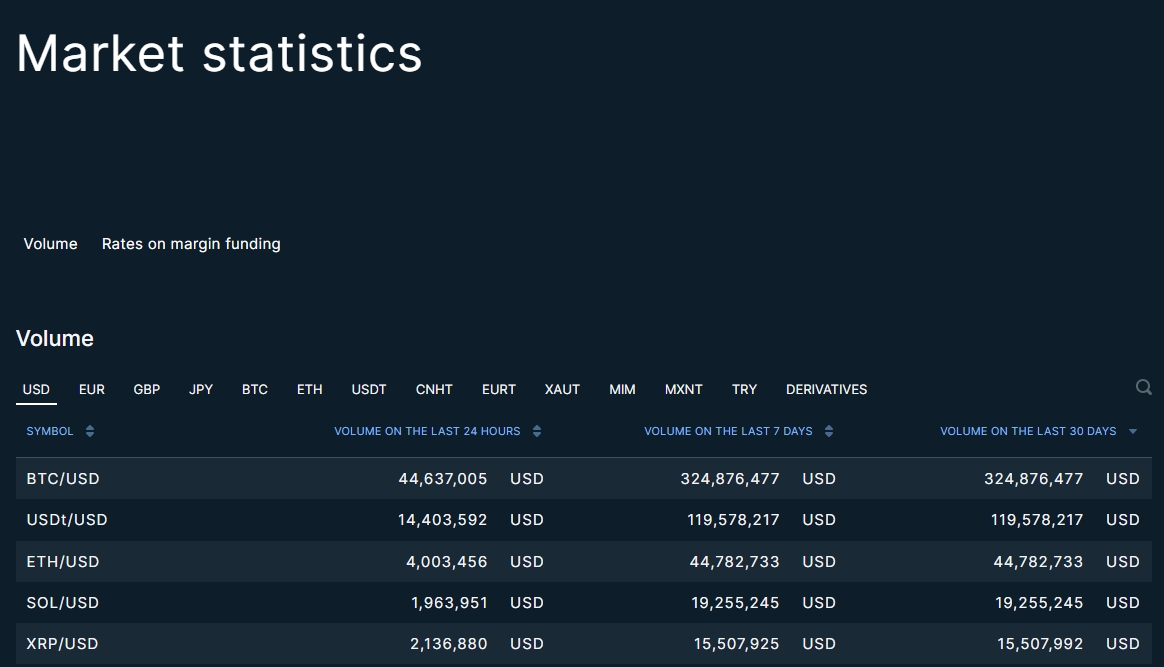Select the GBP tab
This screenshot has width=1164, height=667.
[x=147, y=389]
